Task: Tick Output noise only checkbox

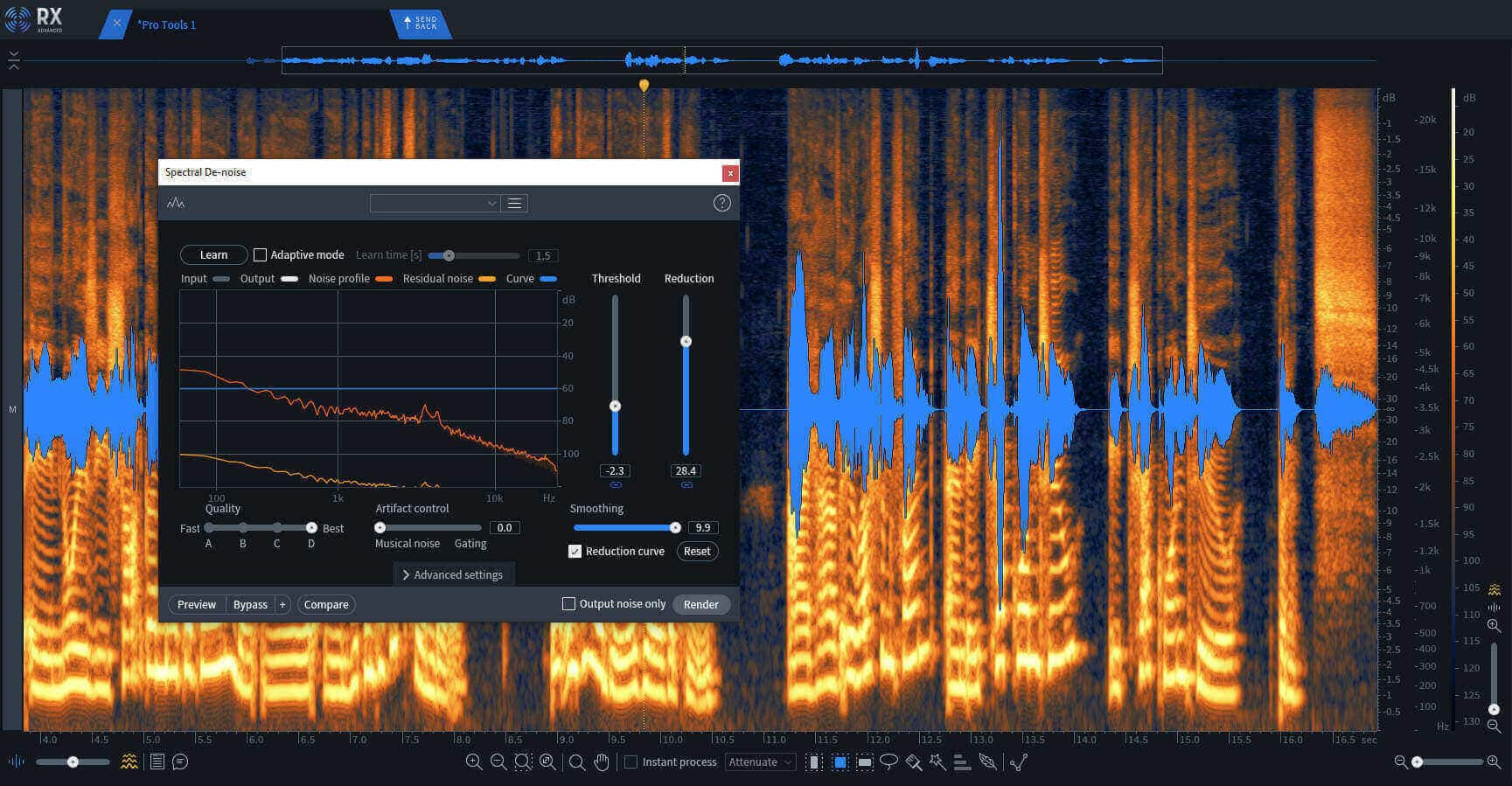Action: coord(568,603)
